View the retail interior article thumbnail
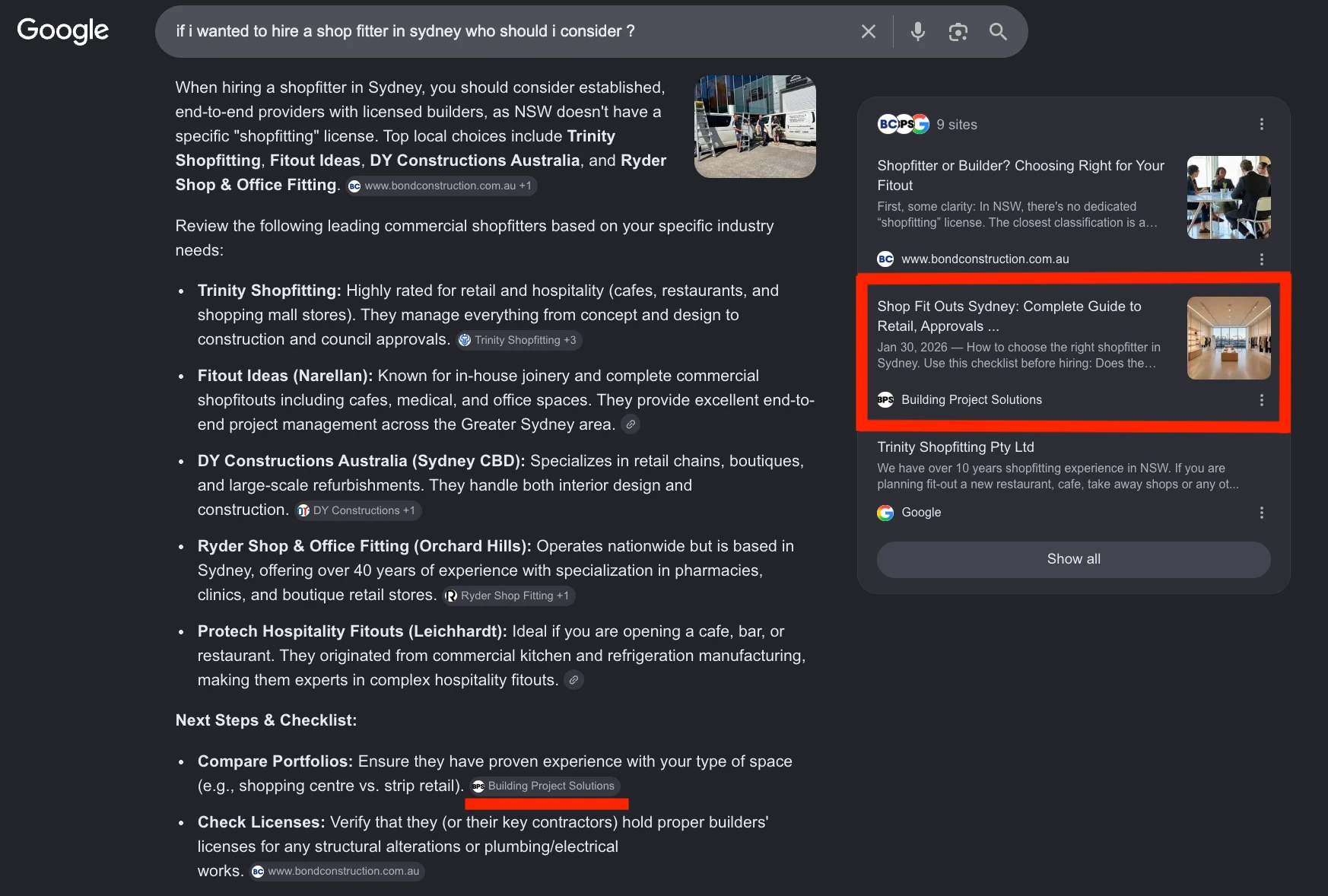This screenshot has height=896, width=1328. click(x=1229, y=338)
